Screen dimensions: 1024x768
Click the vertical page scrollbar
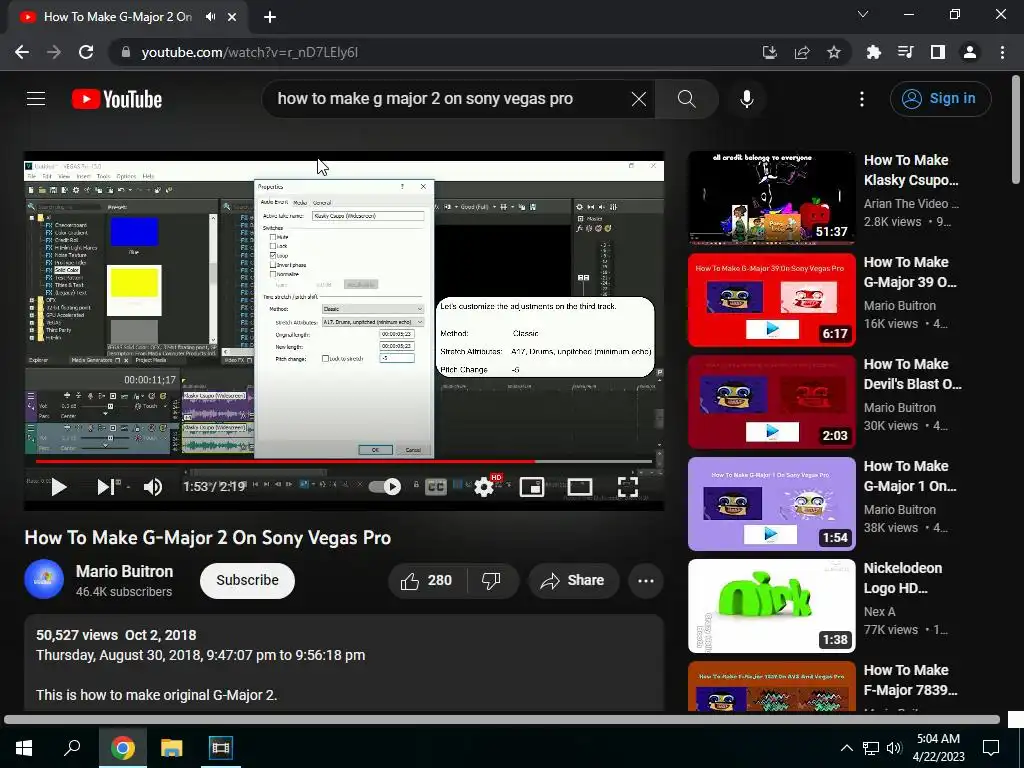click(1016, 131)
